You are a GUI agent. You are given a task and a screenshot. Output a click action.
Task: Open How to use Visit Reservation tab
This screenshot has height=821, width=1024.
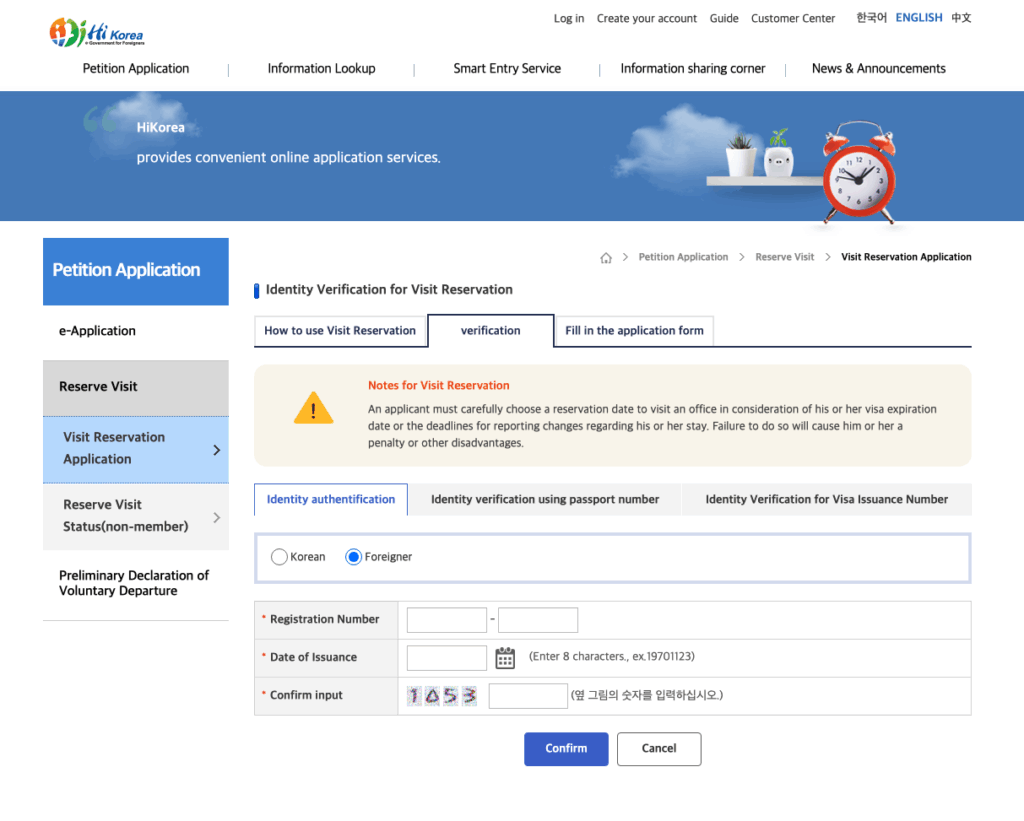click(340, 331)
